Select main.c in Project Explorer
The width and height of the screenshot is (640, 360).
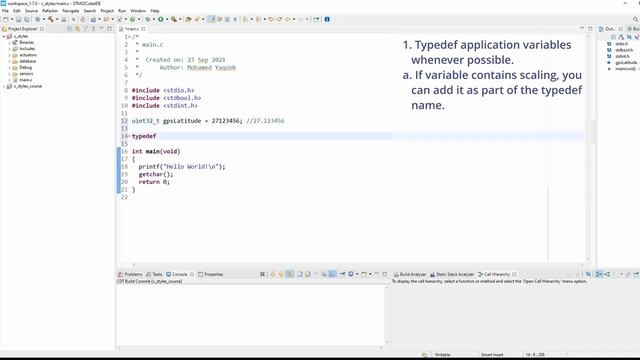[25, 80]
